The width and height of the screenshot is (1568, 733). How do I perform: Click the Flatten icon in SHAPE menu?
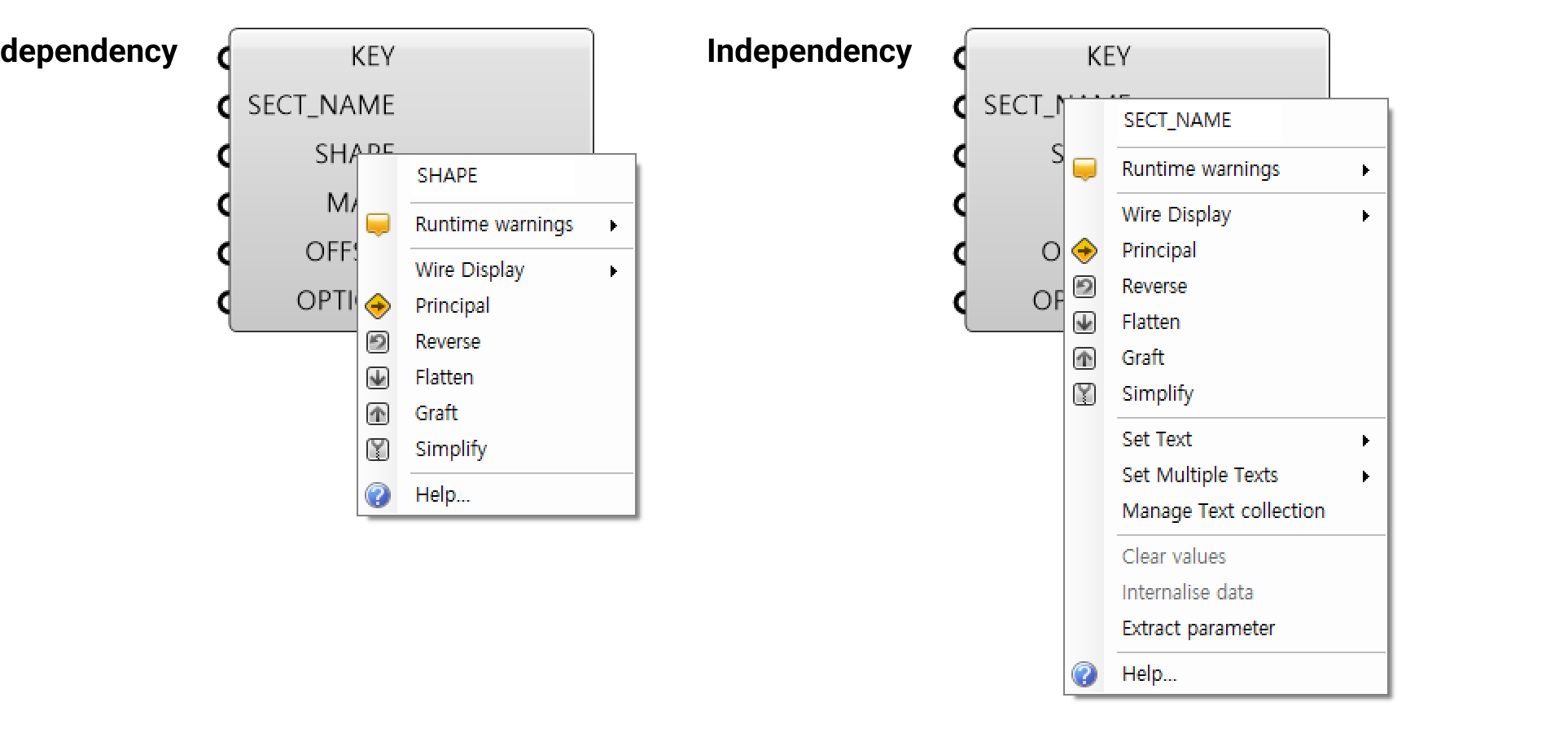point(378,378)
